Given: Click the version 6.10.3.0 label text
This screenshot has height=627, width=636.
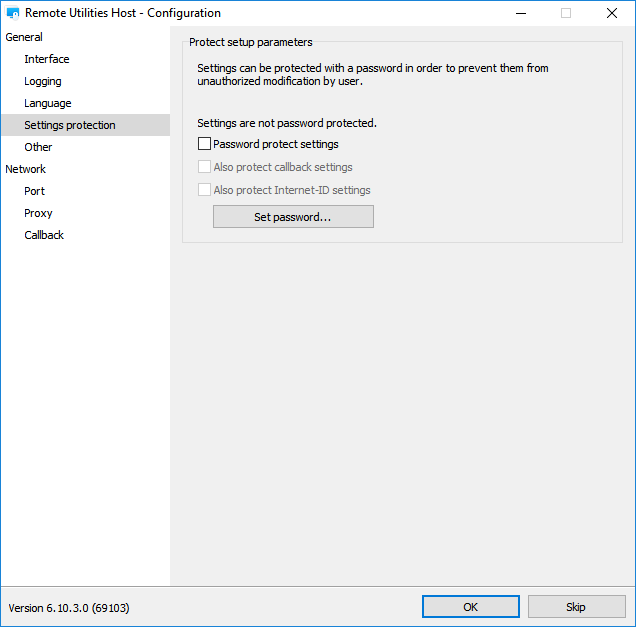Looking at the screenshot, I should pos(69,608).
